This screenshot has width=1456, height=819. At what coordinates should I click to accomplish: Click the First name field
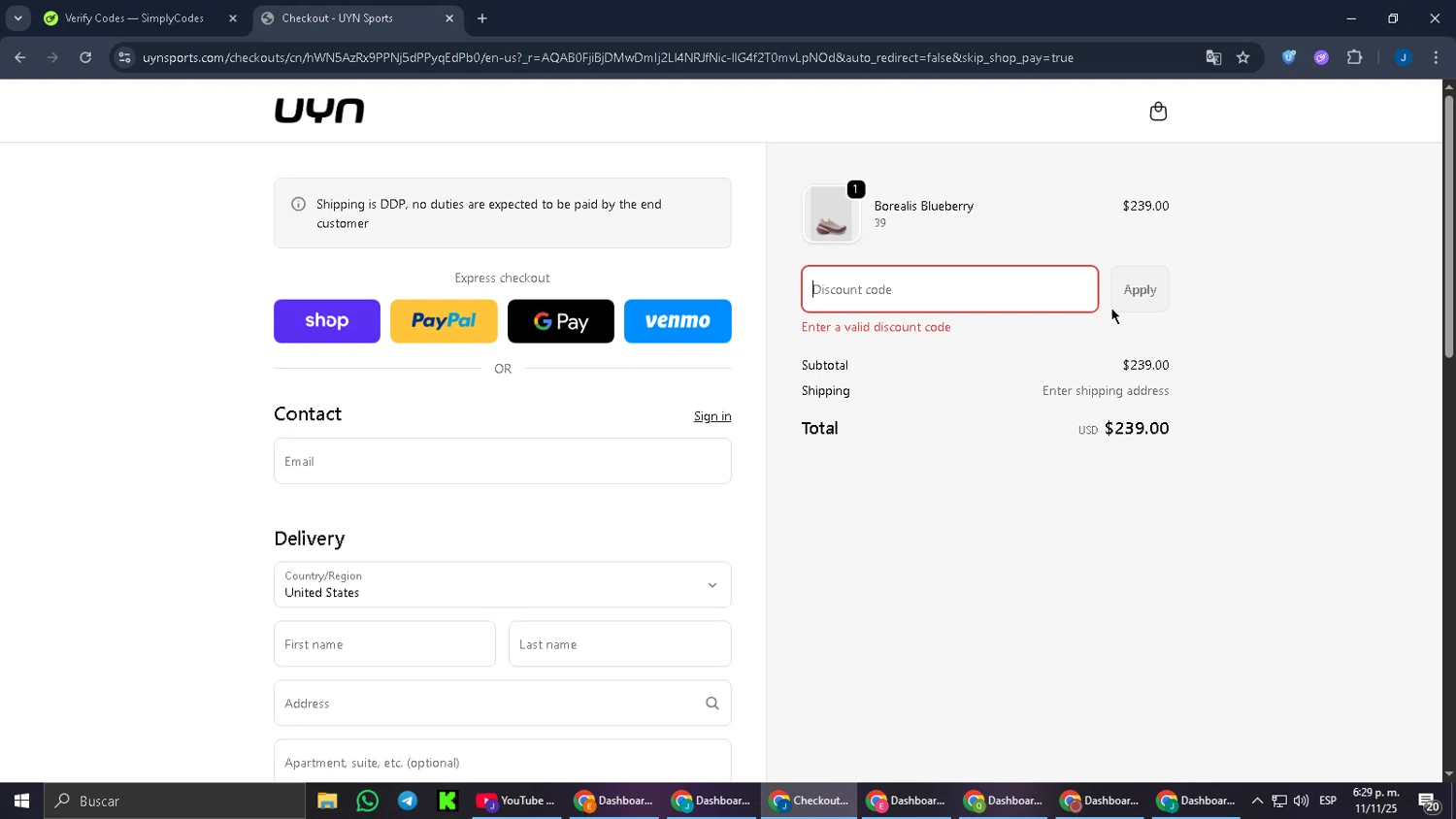[x=384, y=644]
